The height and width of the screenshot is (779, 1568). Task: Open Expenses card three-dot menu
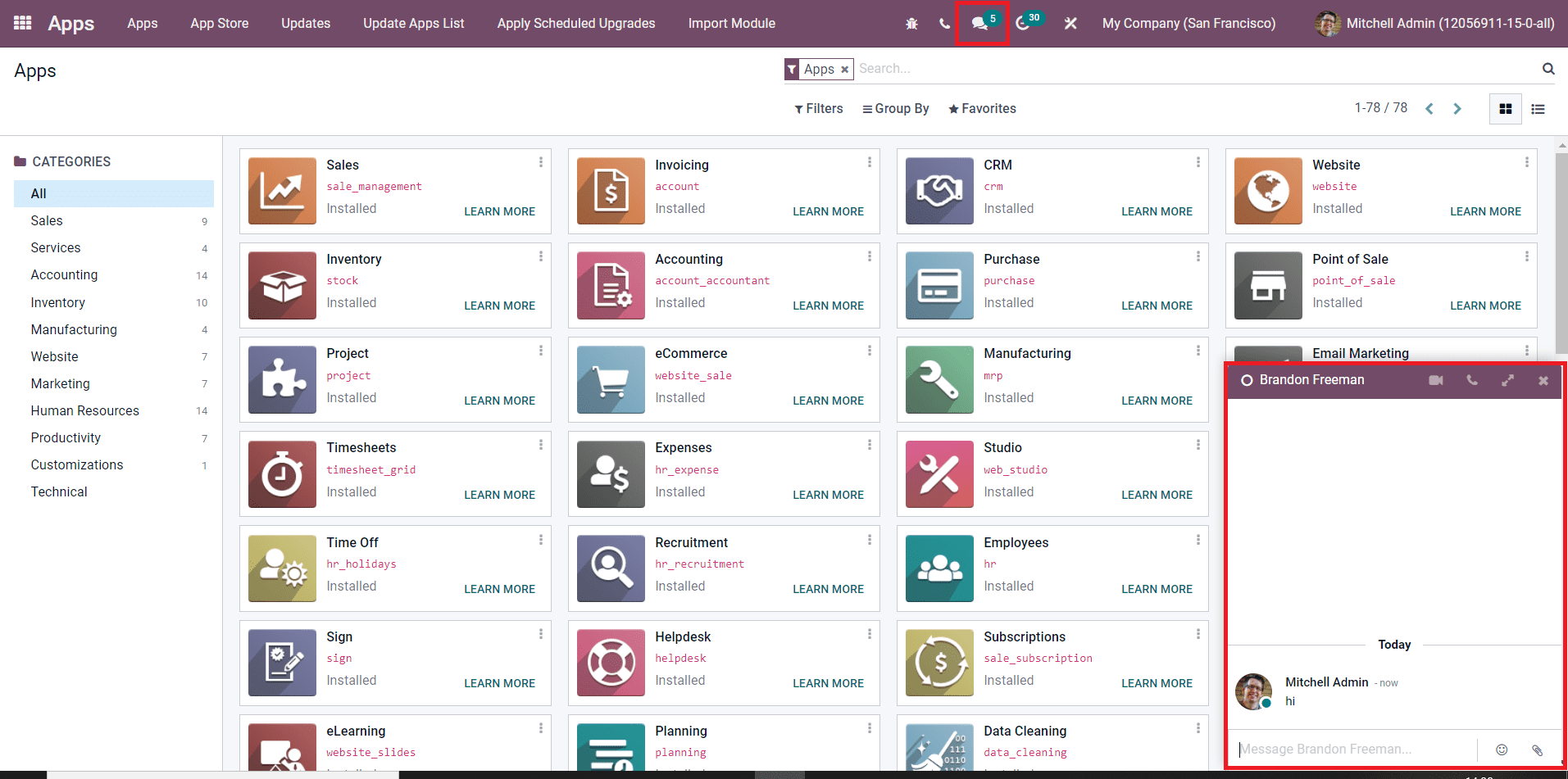(x=870, y=445)
